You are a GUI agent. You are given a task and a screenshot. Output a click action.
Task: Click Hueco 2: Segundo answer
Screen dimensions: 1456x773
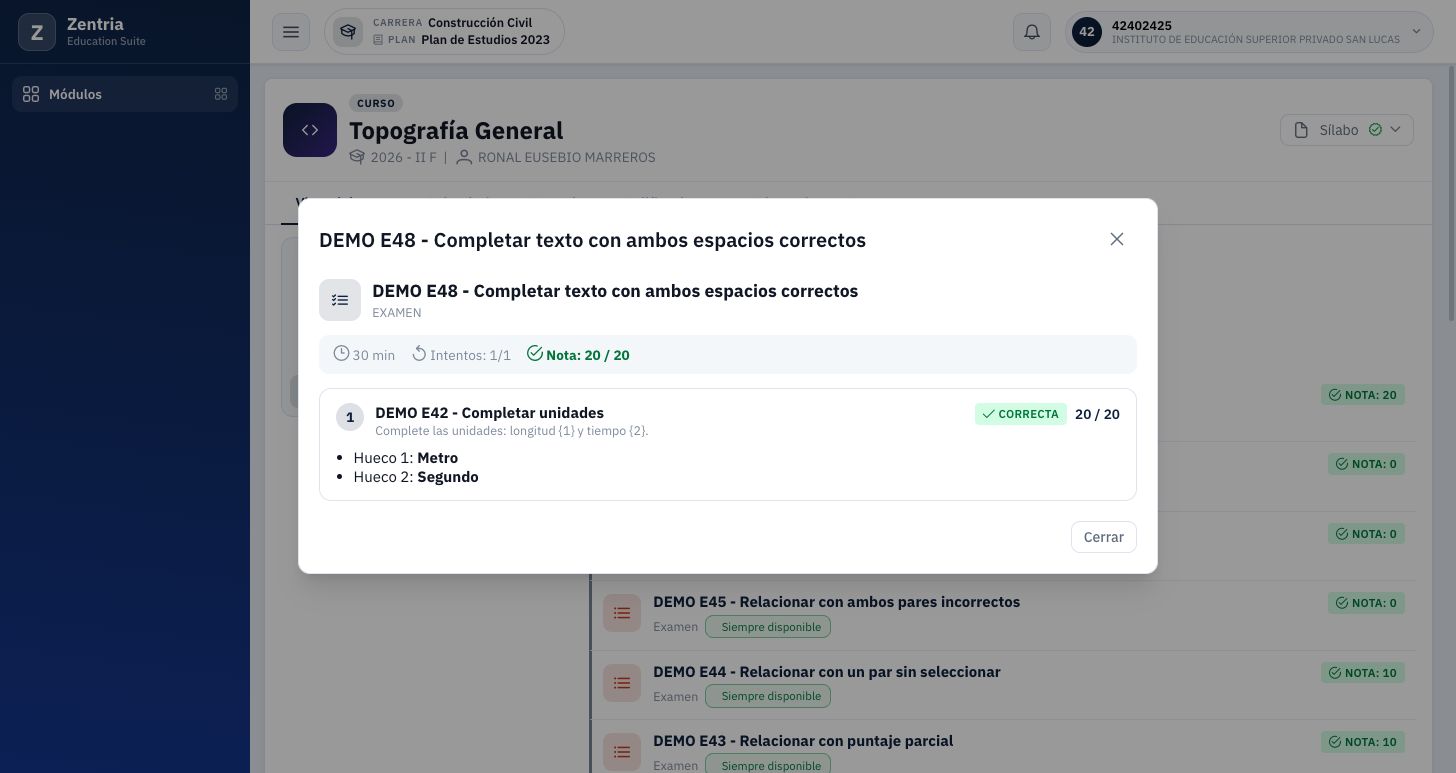(416, 477)
